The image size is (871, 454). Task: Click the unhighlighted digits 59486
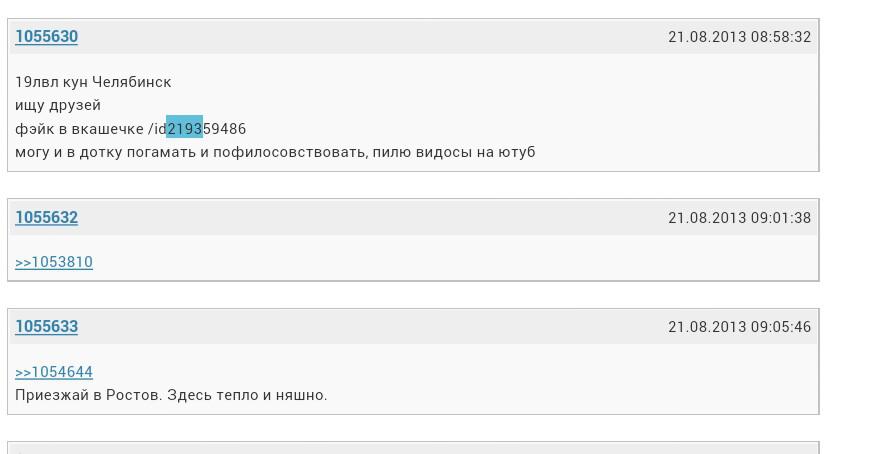pyautogui.click(x=225, y=129)
